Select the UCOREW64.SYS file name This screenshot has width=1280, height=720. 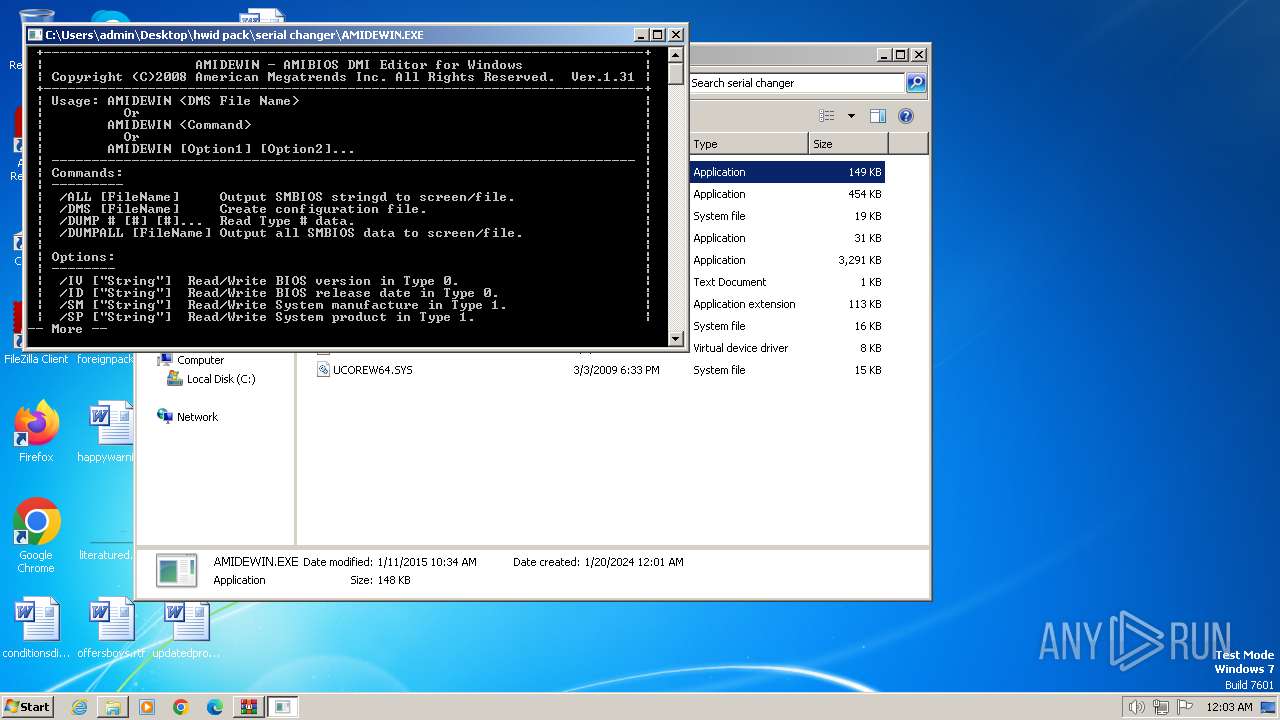click(372, 370)
